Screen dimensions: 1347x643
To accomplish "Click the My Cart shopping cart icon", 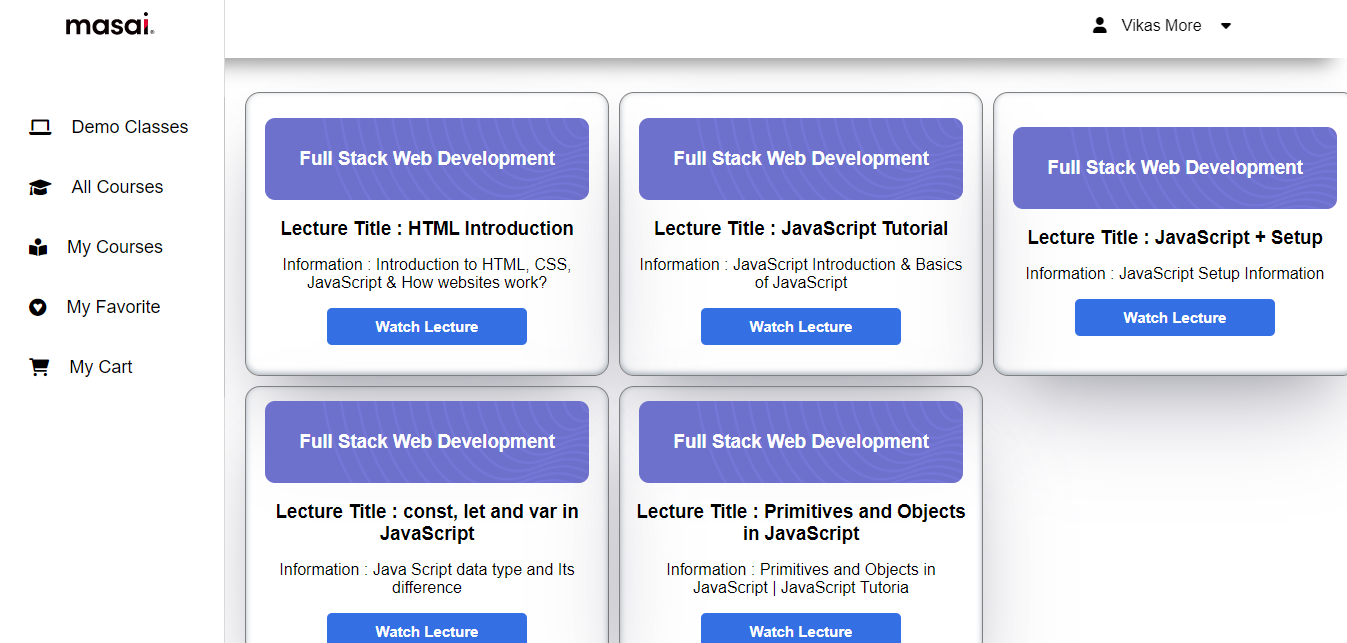I will click(x=39, y=367).
